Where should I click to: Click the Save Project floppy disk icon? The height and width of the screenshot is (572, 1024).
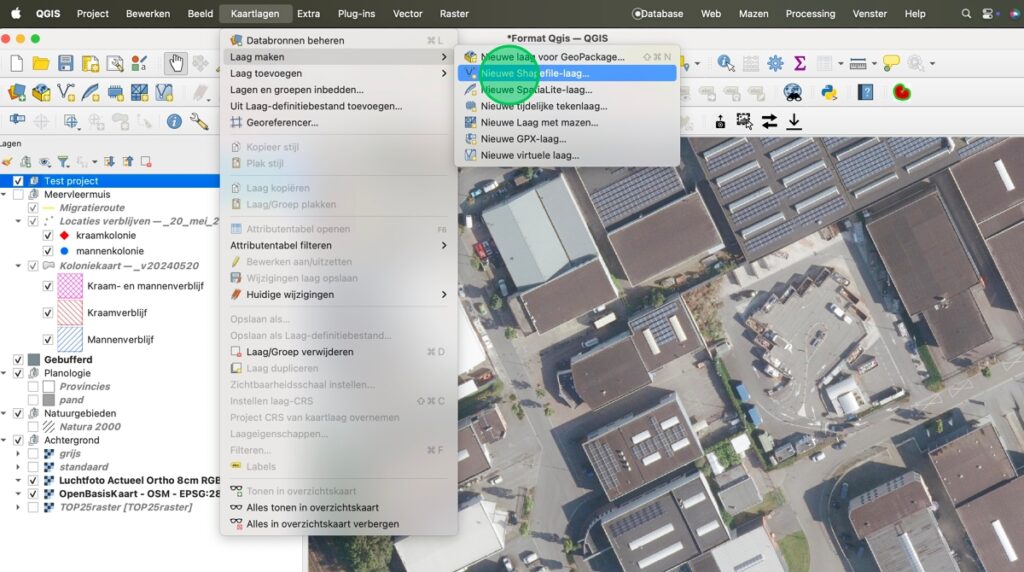(x=65, y=63)
